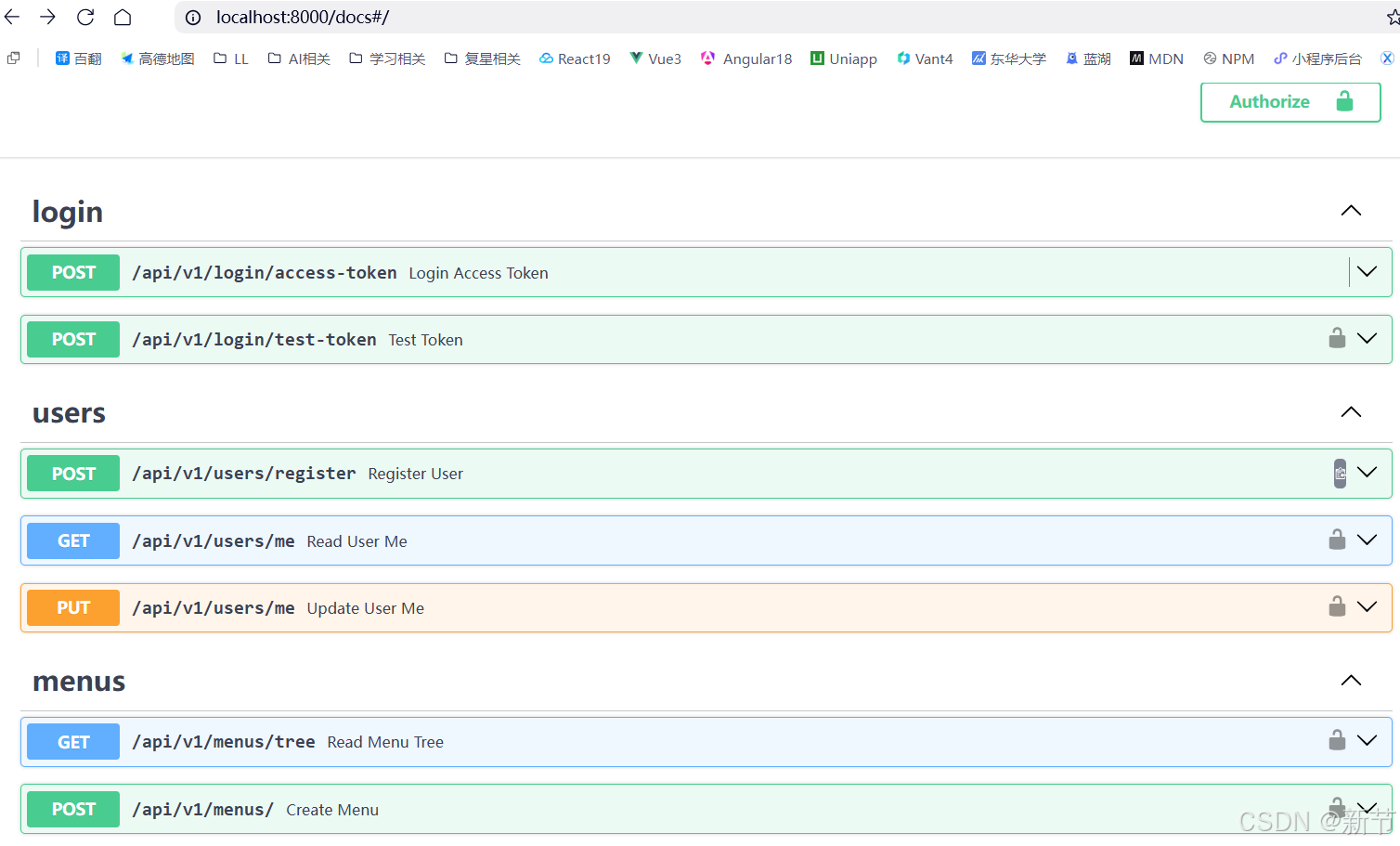
Task: Open the 小程序后台 bookmark
Action: tap(1317, 59)
